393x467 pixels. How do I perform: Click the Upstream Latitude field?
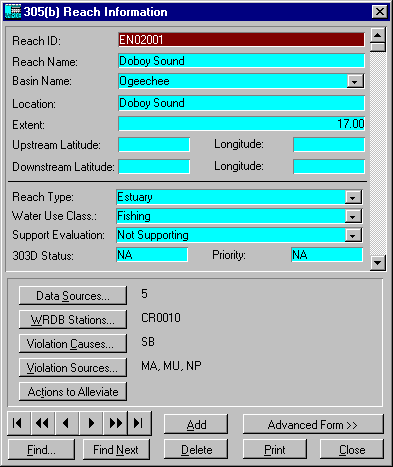(x=154, y=145)
